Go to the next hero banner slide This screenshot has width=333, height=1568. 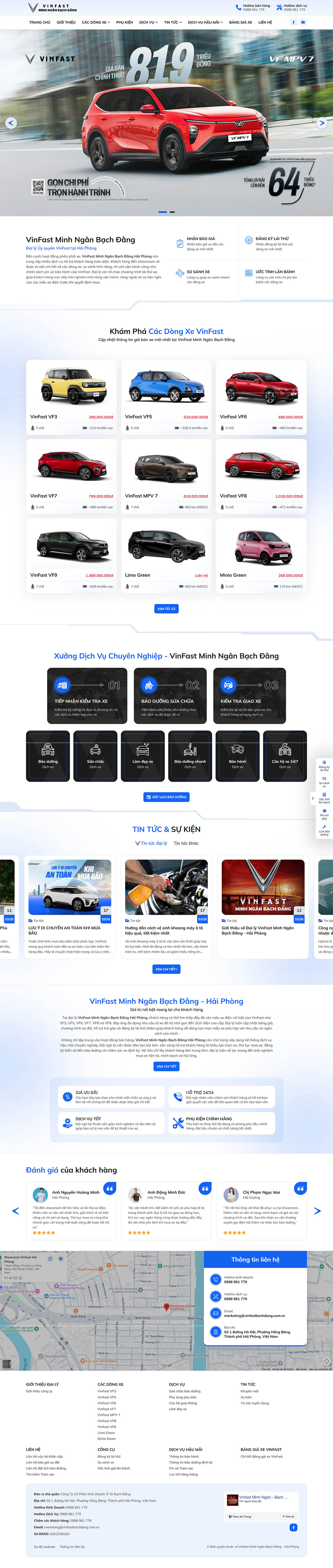(322, 123)
